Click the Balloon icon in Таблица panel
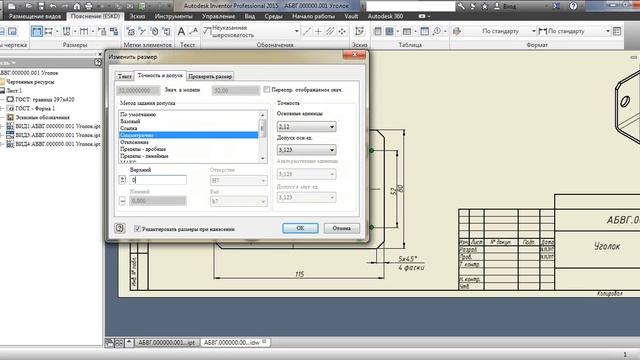This screenshot has height=360, width=640. [x=437, y=31]
